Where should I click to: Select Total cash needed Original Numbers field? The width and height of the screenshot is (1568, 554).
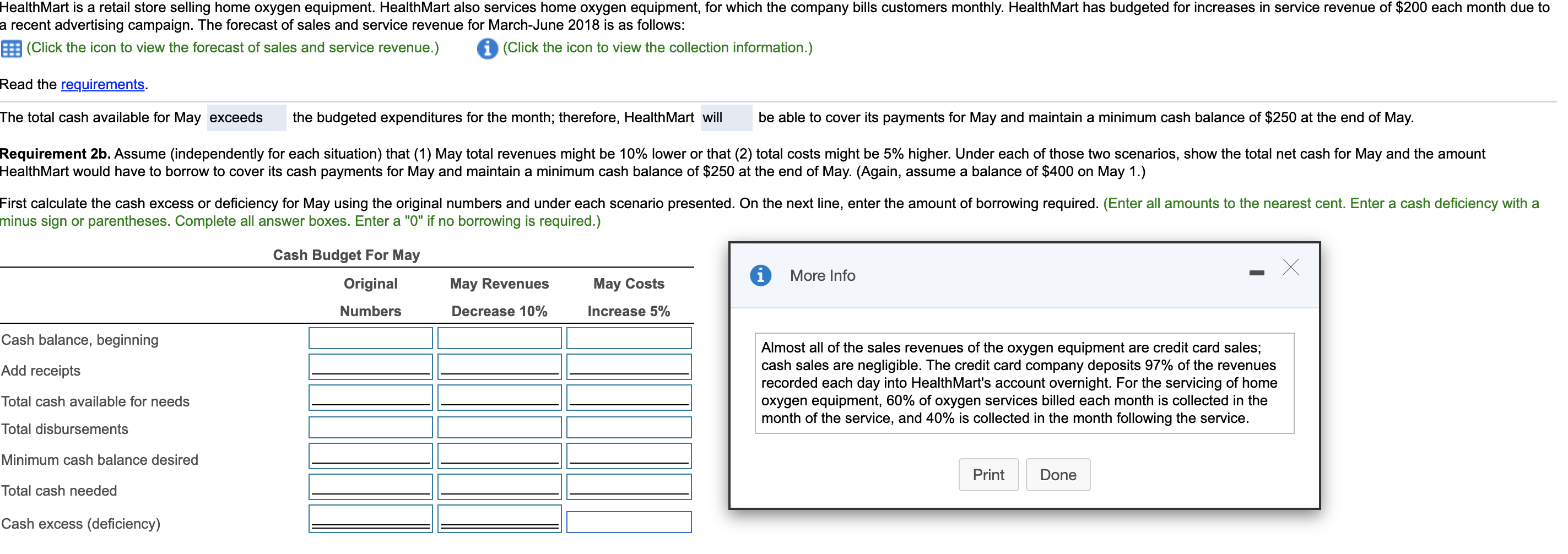point(371,487)
